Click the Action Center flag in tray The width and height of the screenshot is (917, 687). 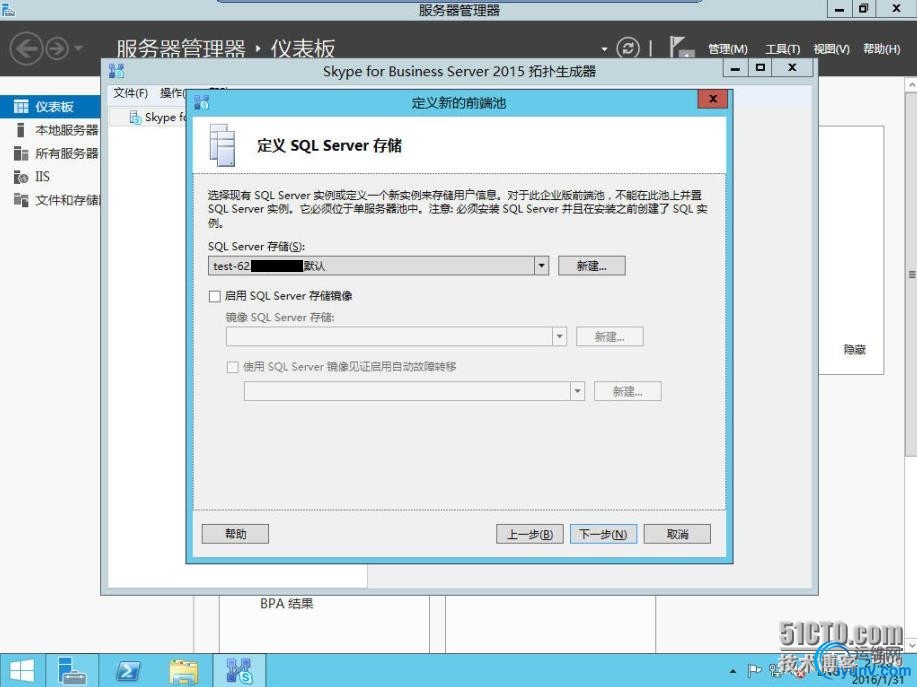pos(754,671)
